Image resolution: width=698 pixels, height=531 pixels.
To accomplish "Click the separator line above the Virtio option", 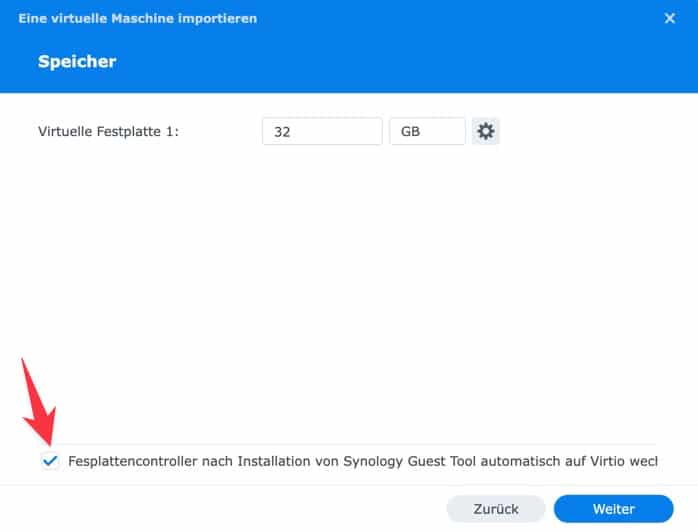I will click(350, 444).
